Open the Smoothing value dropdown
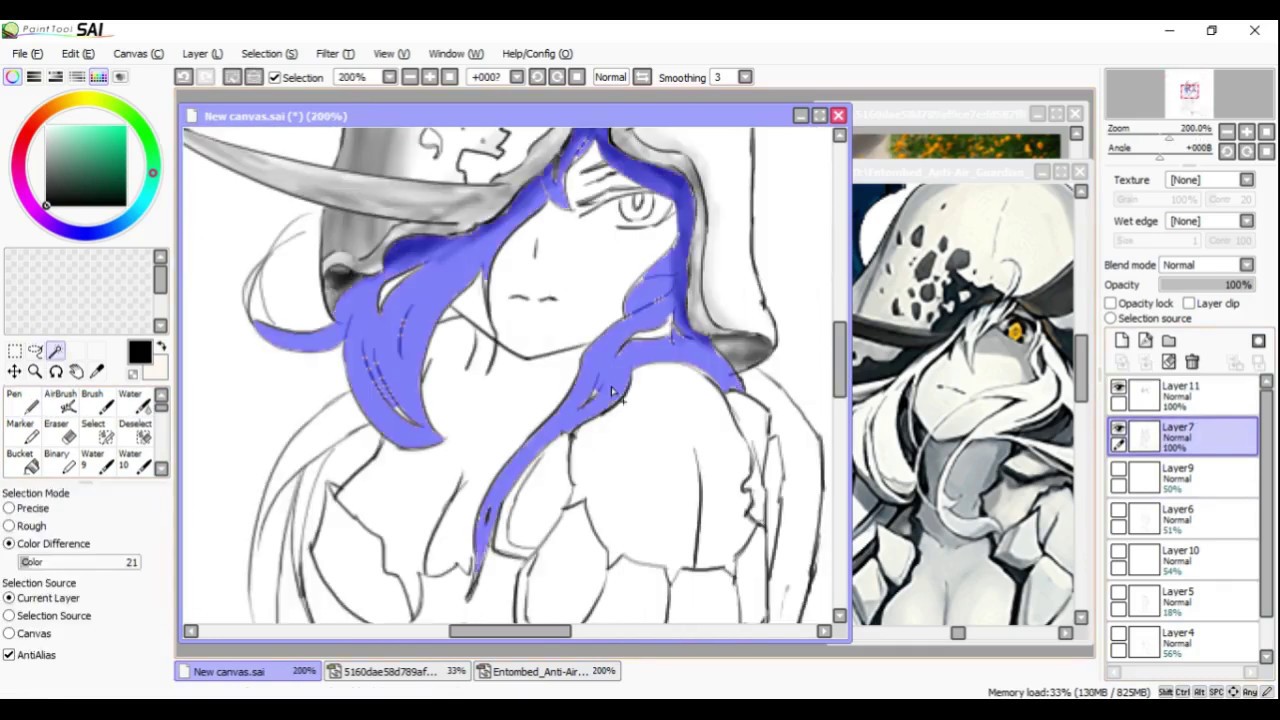Image resolution: width=1280 pixels, height=720 pixels. point(745,77)
